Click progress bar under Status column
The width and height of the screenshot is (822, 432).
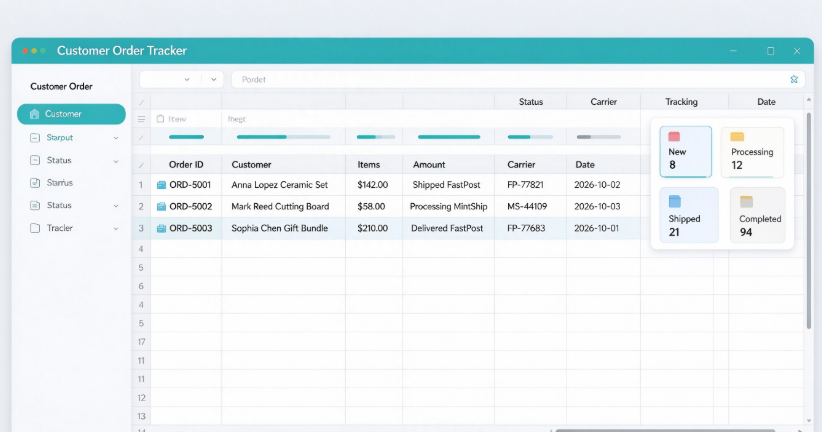point(530,137)
